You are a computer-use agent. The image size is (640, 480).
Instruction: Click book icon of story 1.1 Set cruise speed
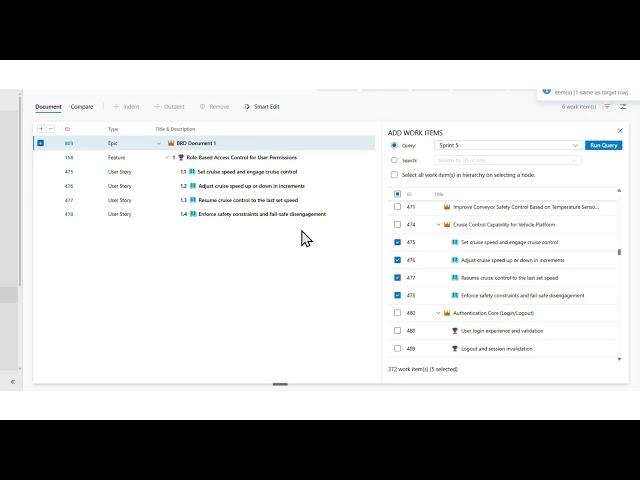coord(192,172)
